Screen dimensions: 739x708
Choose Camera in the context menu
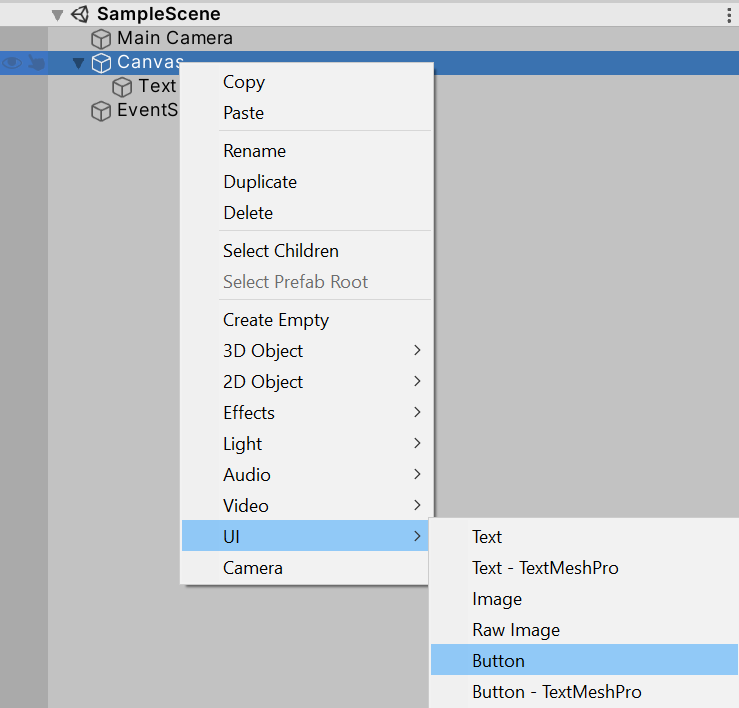click(x=253, y=568)
